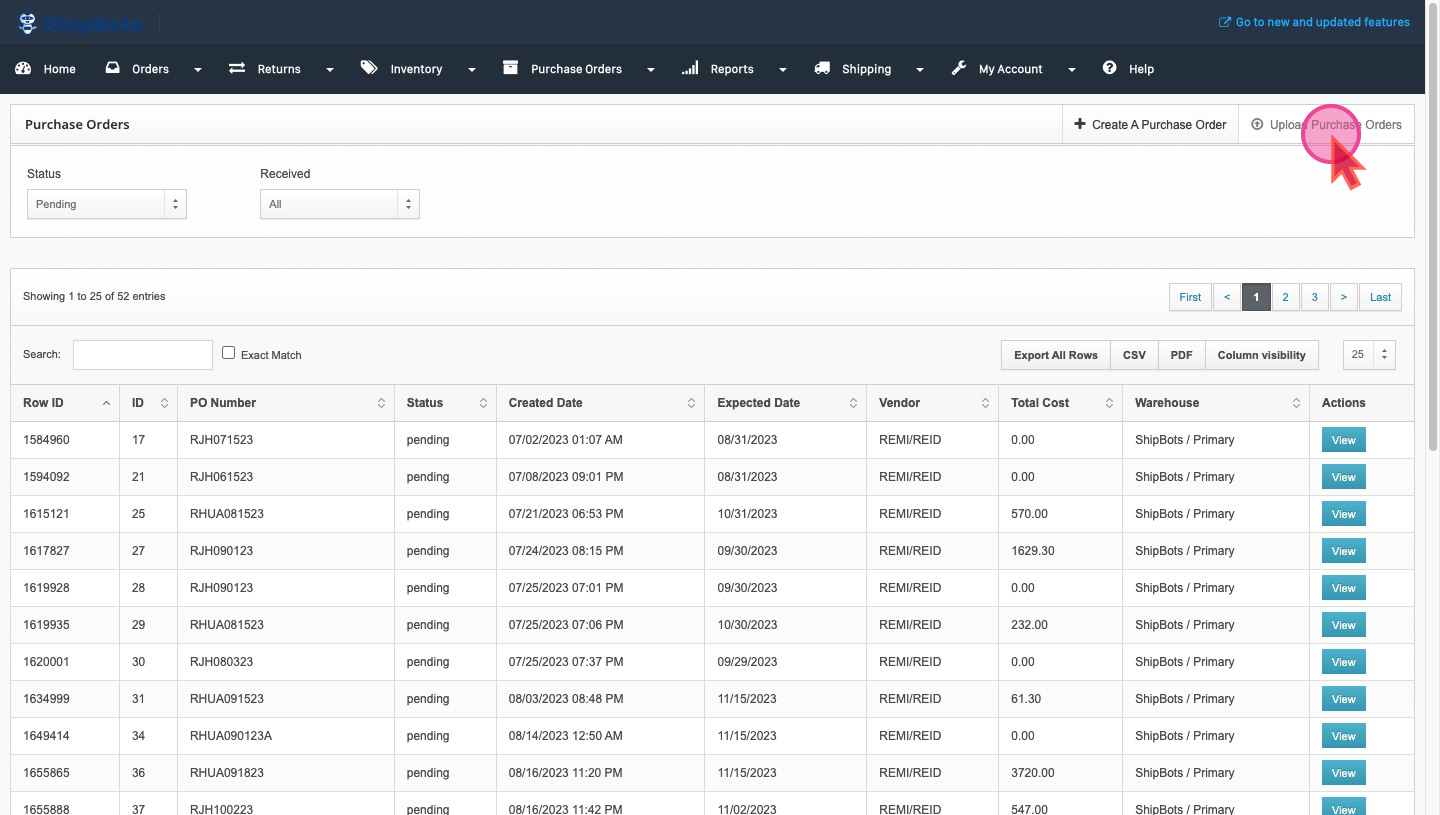This screenshot has width=1440, height=815.
Task: Export table as CSV
Action: (1134, 355)
